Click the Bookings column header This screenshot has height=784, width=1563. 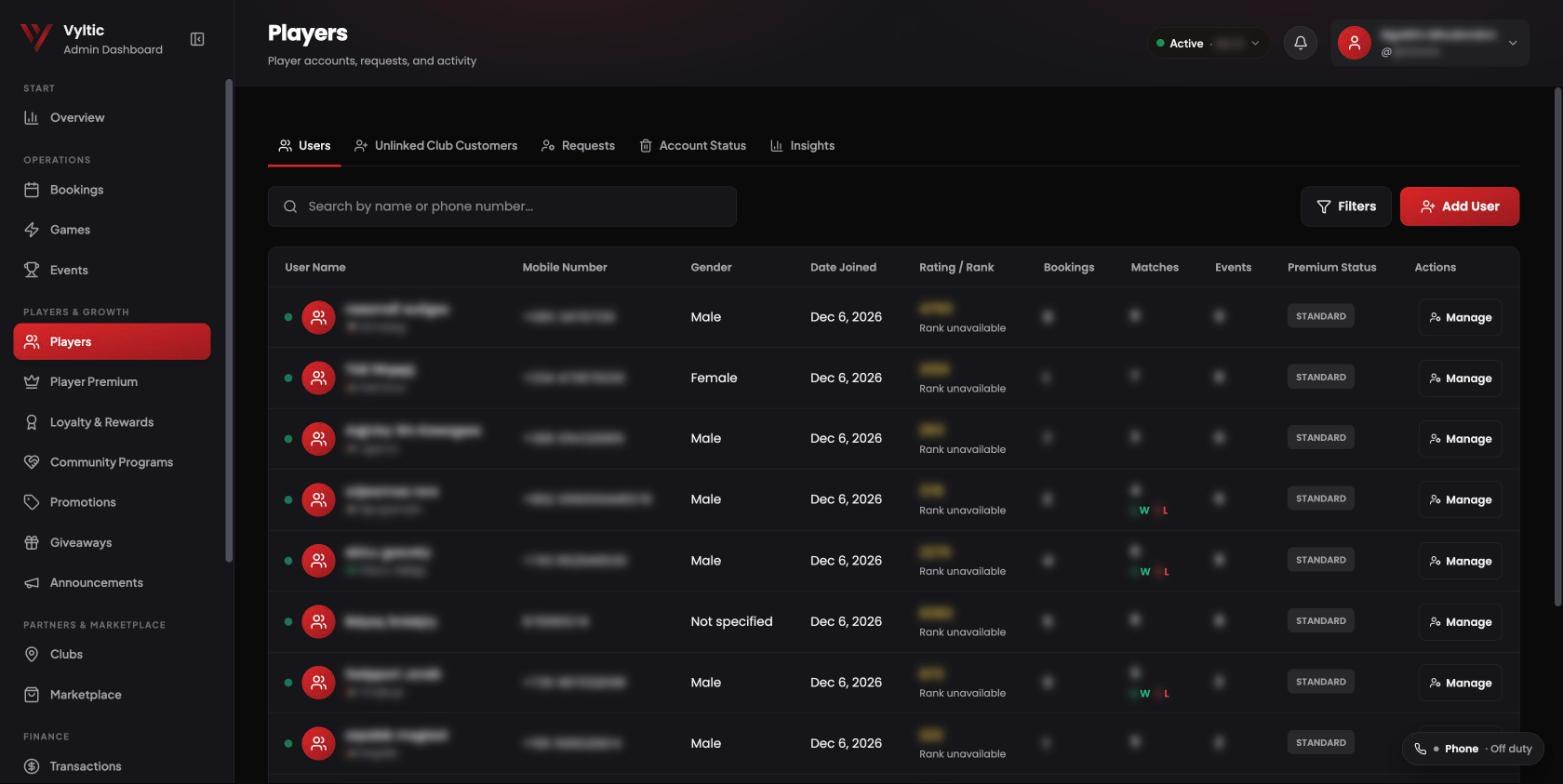click(x=1068, y=268)
